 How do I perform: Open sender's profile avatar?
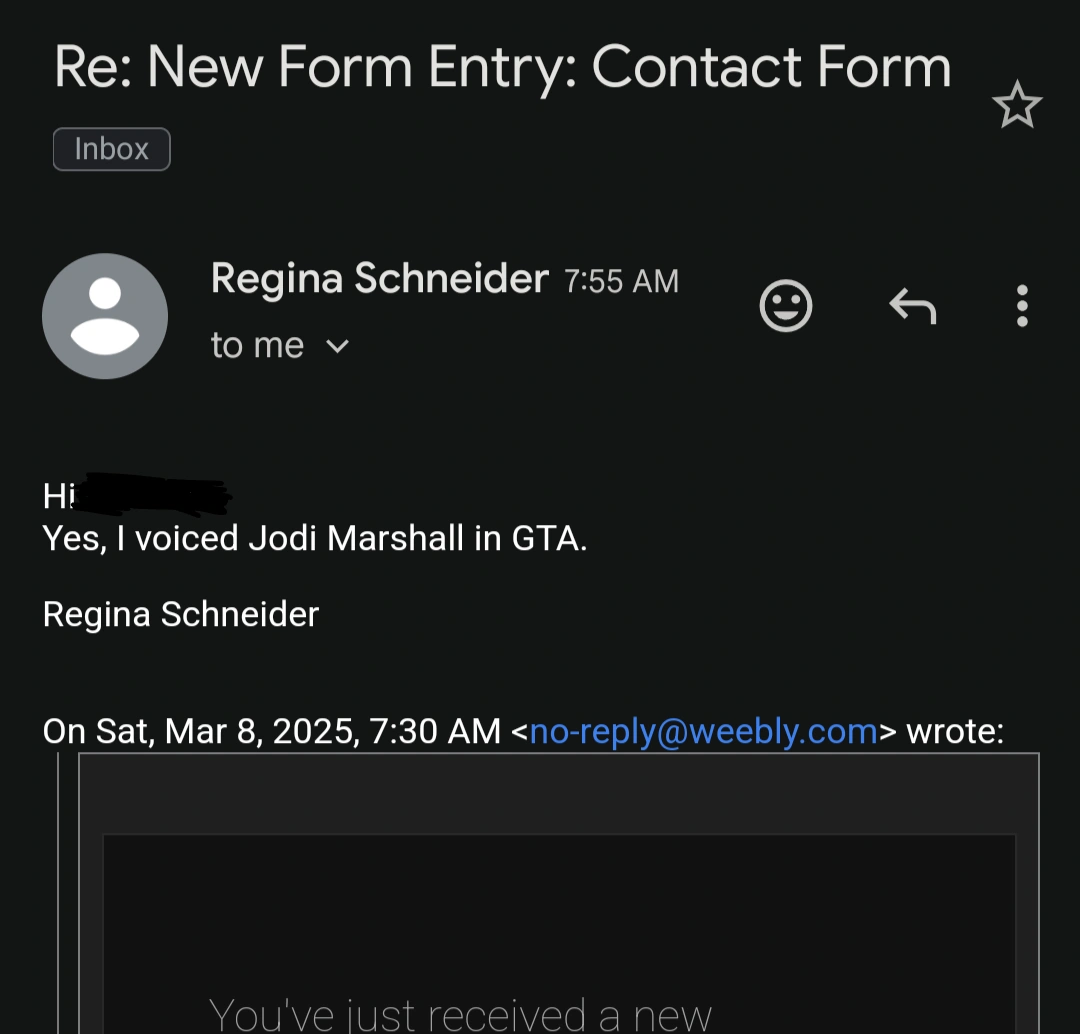[105, 316]
